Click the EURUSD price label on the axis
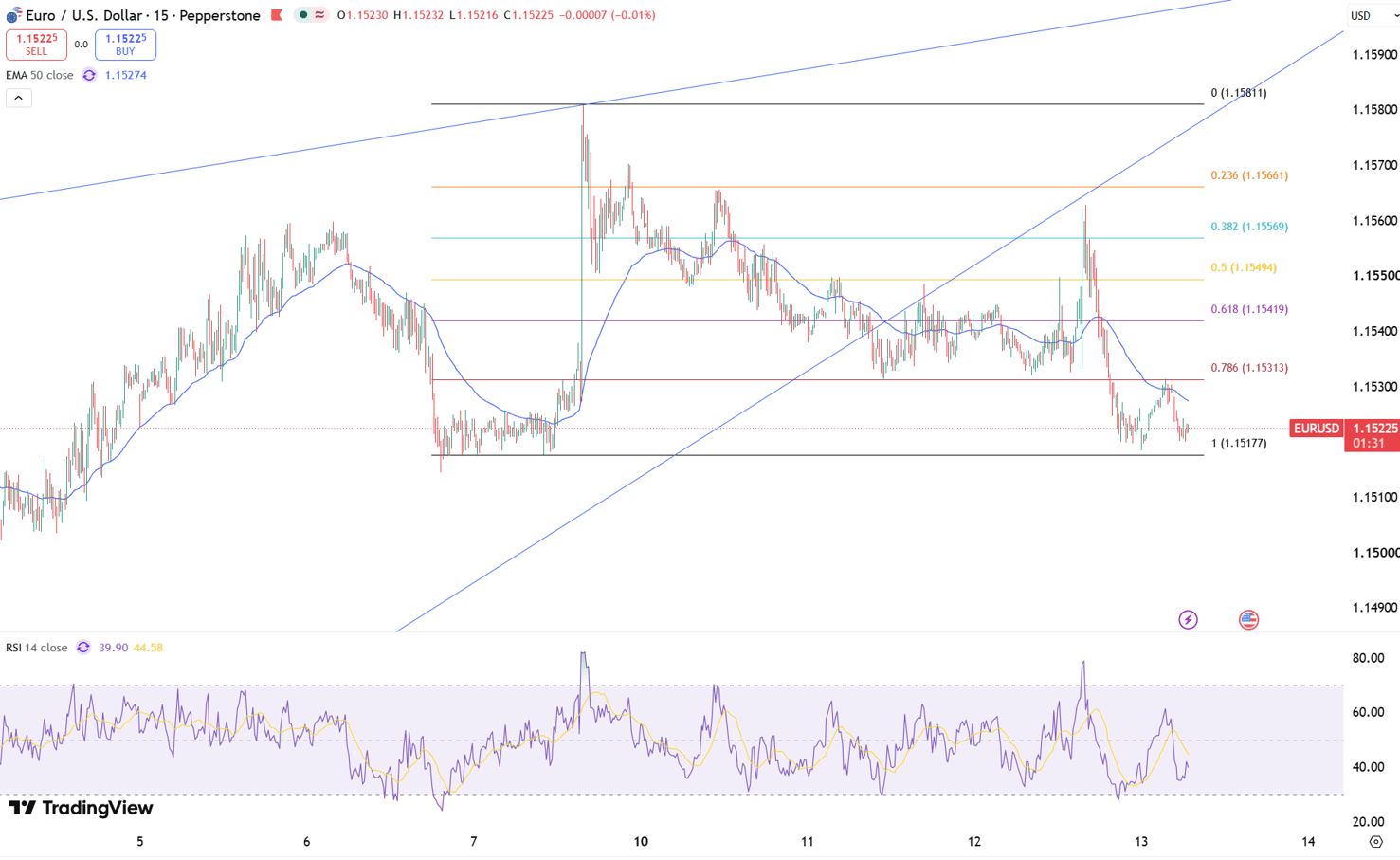1400x860 pixels. [1317, 429]
